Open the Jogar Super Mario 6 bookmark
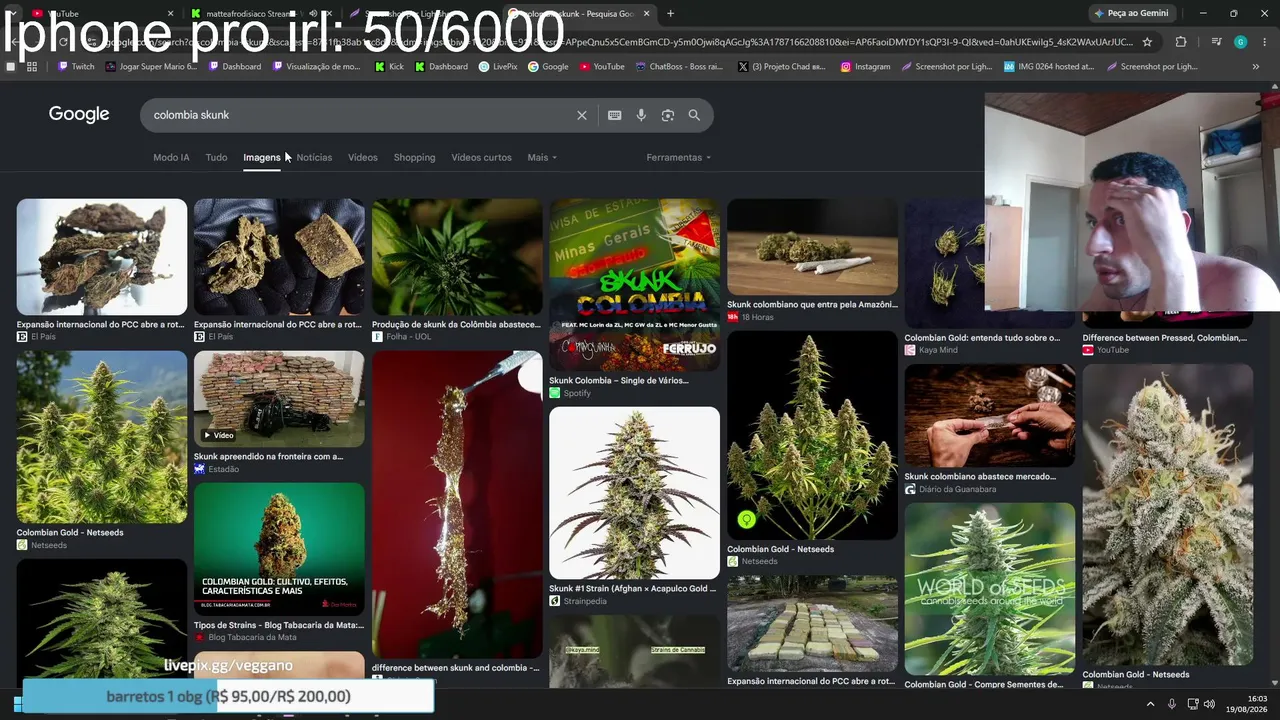 pos(151,67)
